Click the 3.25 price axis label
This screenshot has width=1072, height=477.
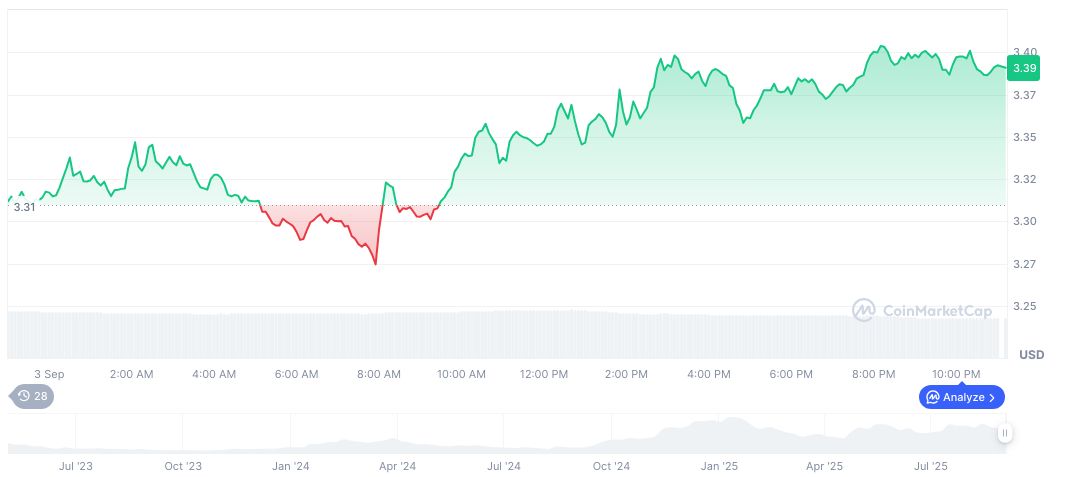tap(1024, 306)
